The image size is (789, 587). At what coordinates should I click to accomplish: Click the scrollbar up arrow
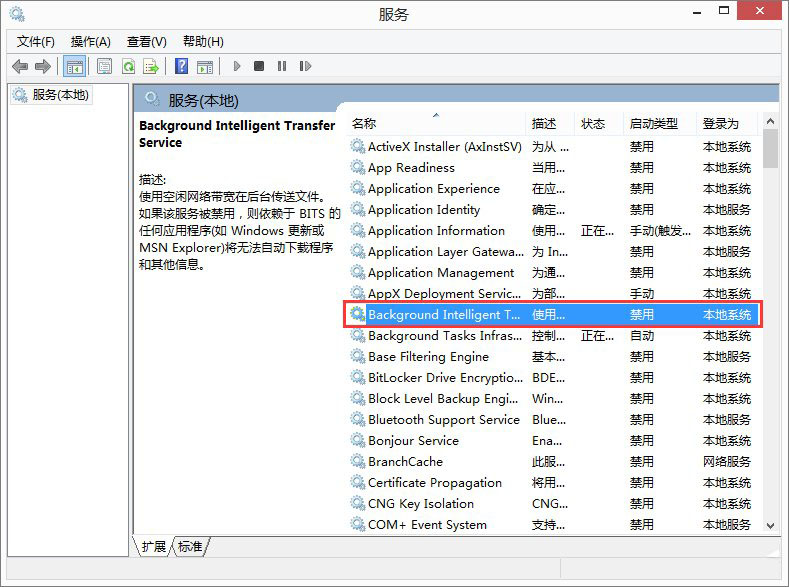coord(770,121)
